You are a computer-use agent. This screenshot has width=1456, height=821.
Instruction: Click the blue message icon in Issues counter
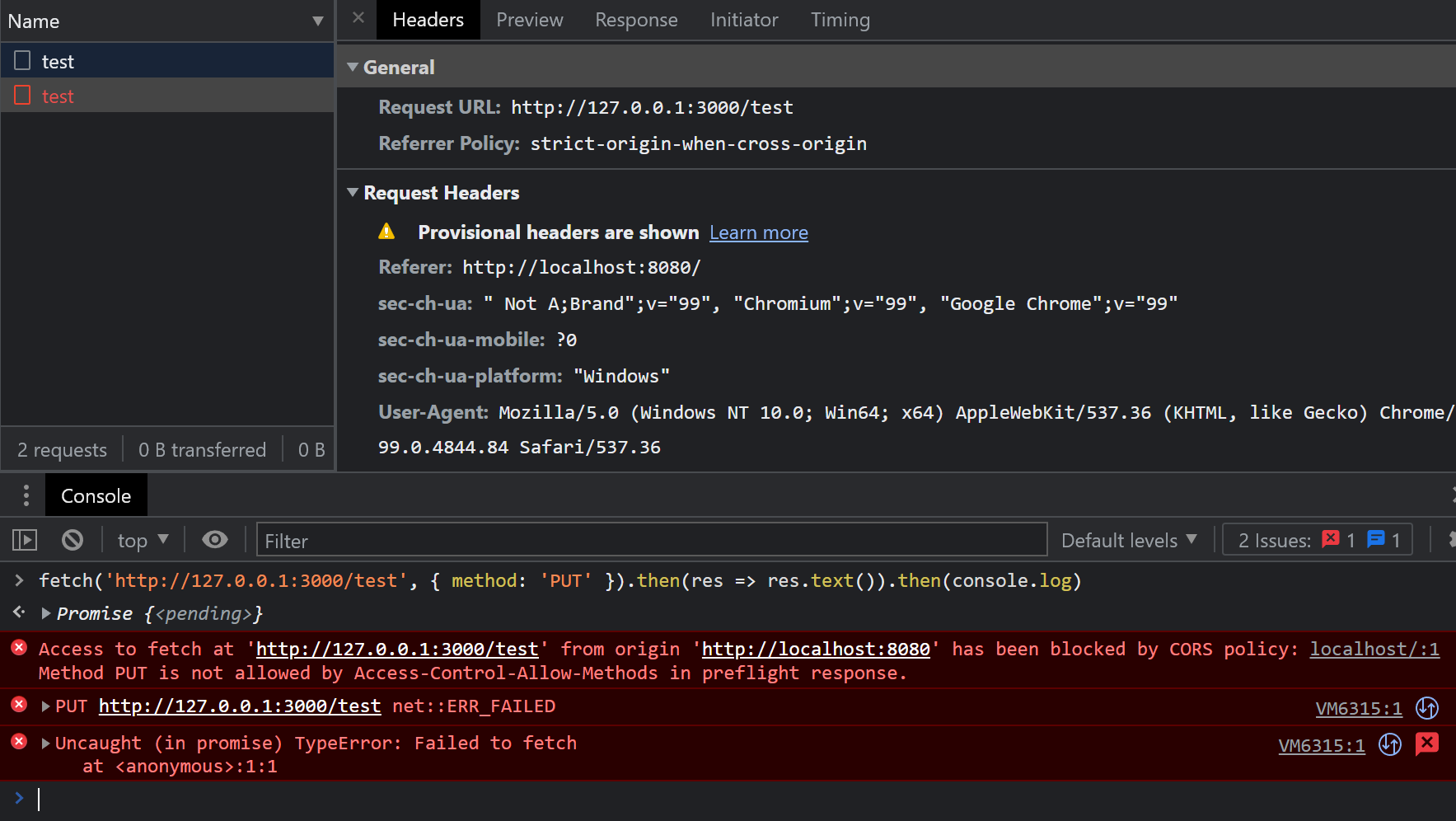[1375, 540]
